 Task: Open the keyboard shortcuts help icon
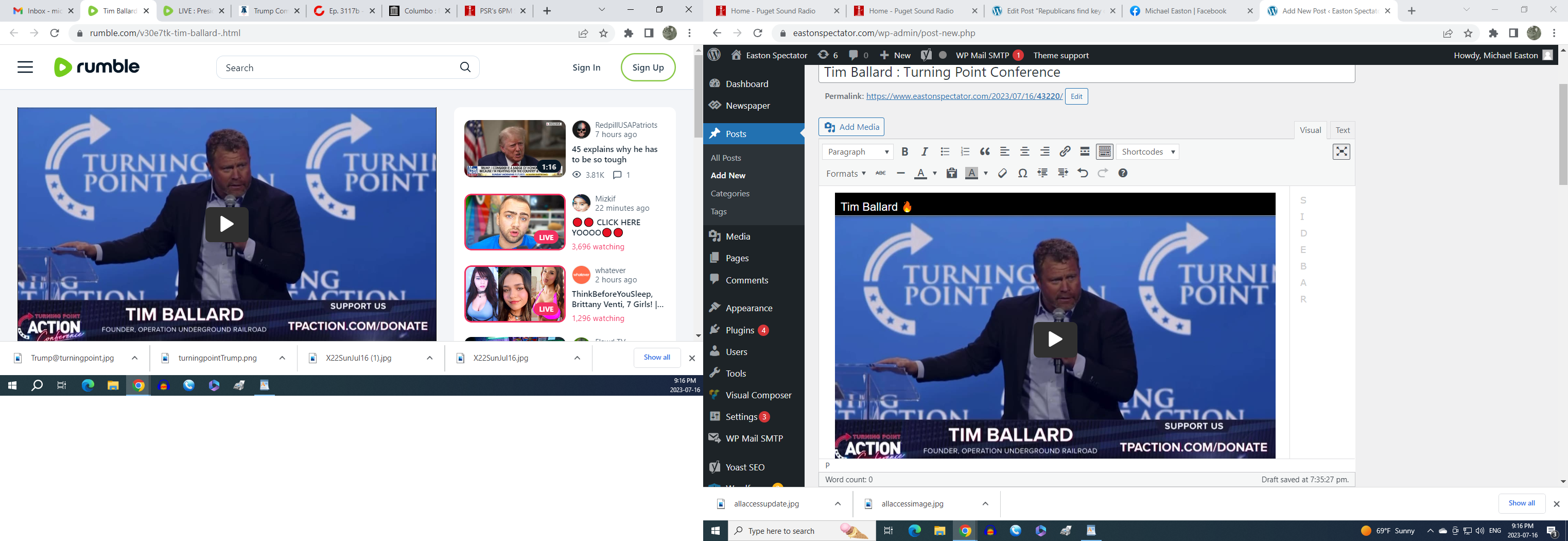click(x=1123, y=174)
